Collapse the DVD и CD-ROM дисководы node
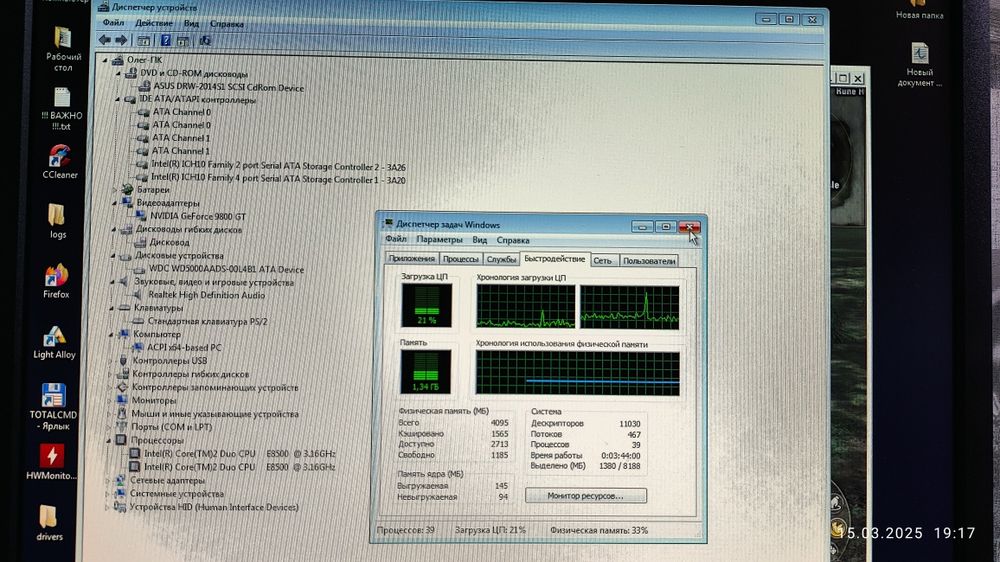1000x562 pixels. 119,73
